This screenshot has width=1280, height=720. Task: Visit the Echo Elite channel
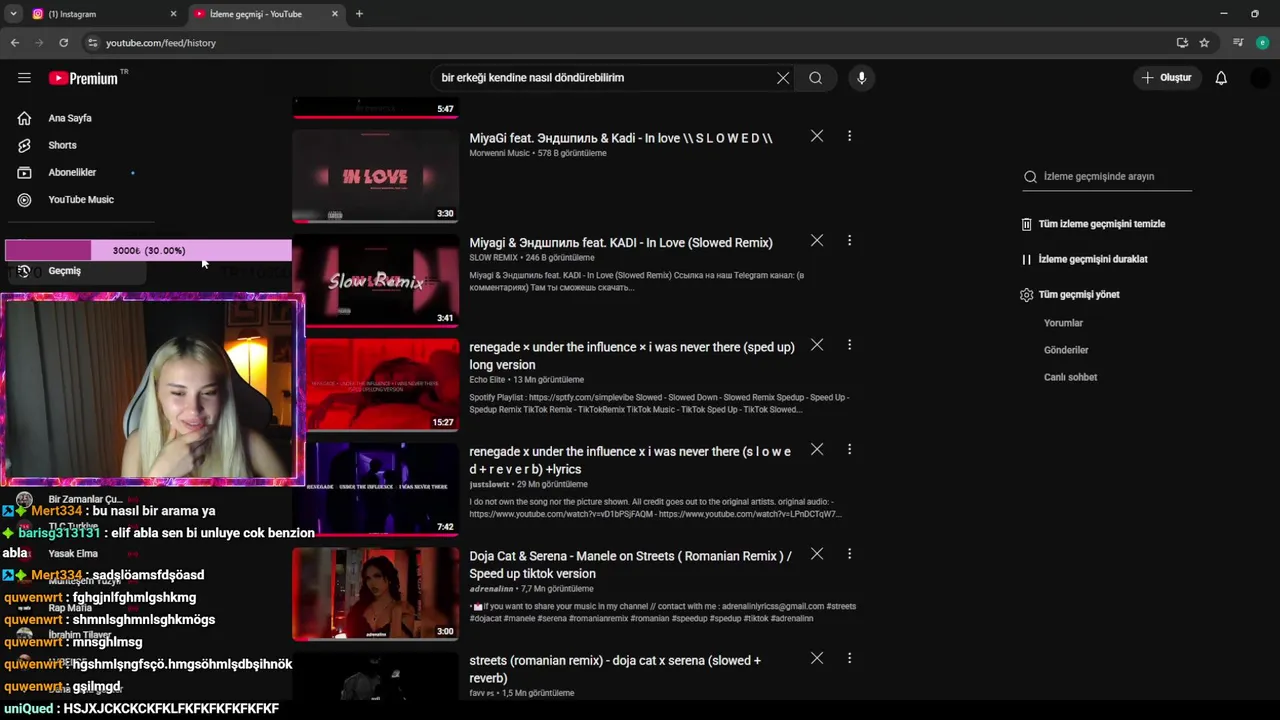tap(487, 380)
